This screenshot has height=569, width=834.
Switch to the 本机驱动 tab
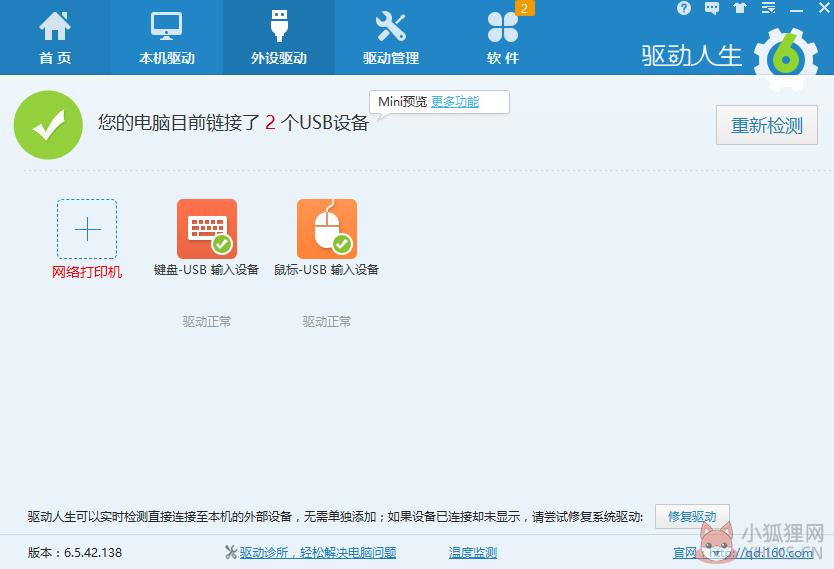coord(166,37)
